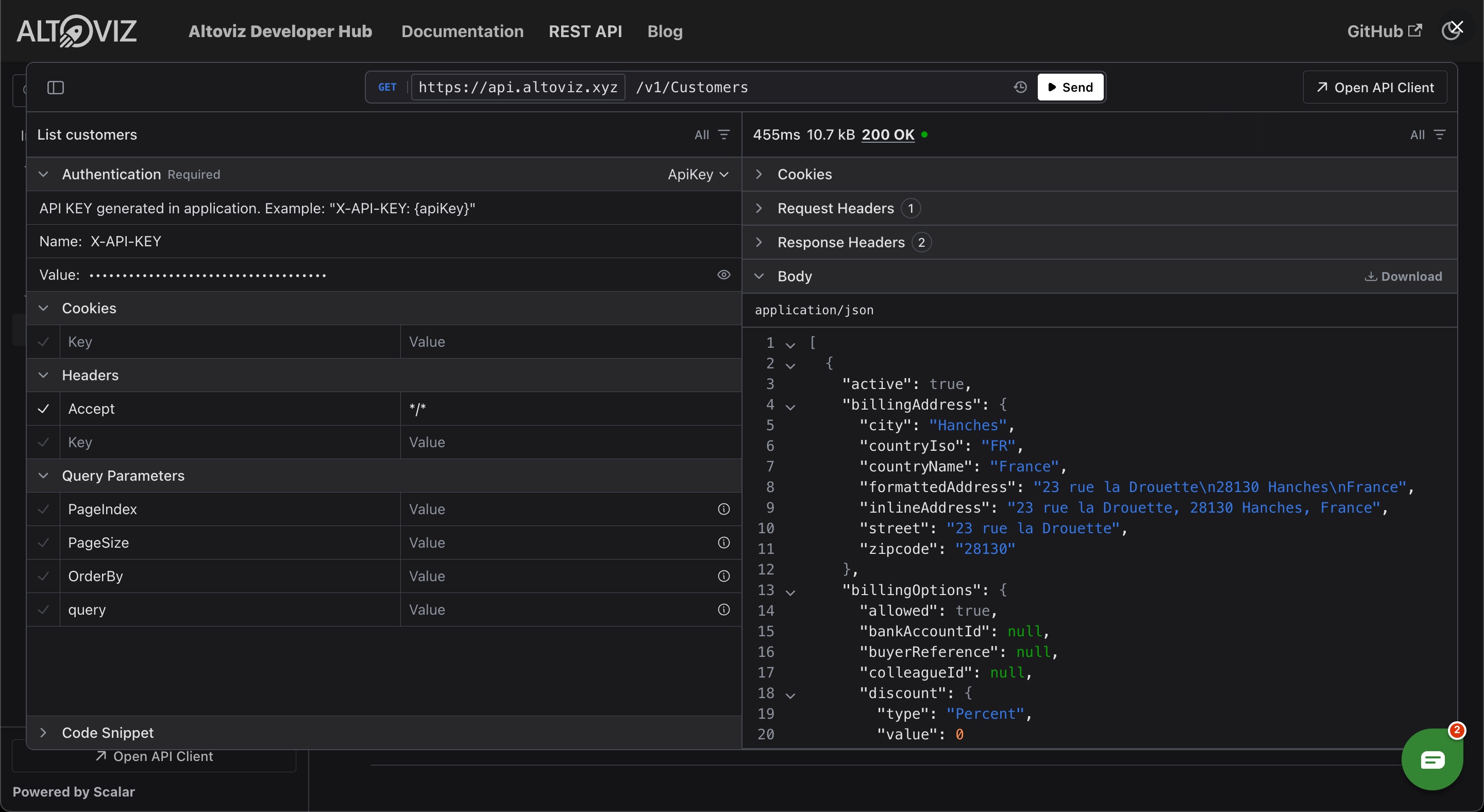Open Altoviz Developer Hub nav item

(280, 31)
